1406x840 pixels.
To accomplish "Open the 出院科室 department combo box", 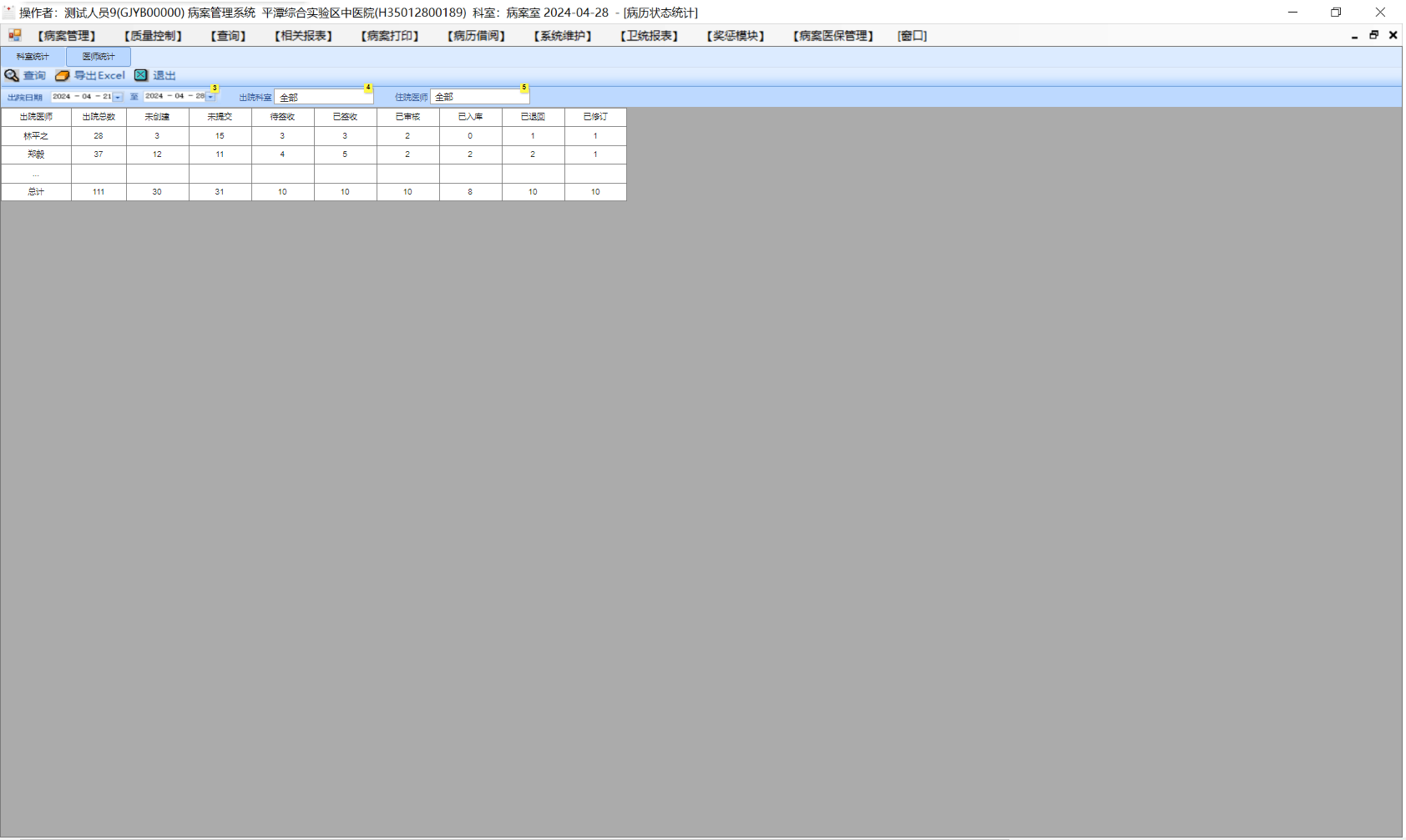I will [323, 97].
